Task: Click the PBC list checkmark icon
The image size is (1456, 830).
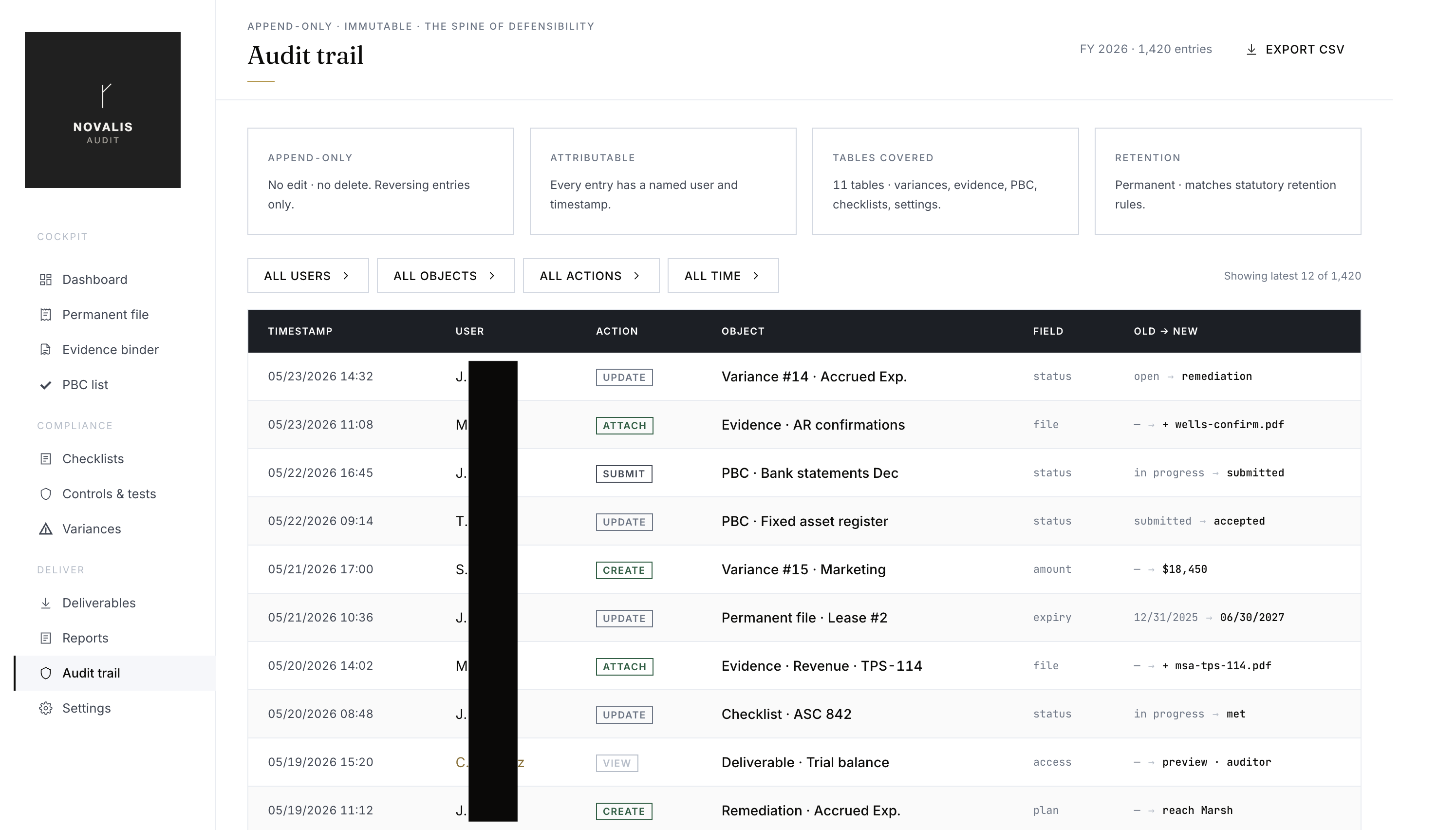Action: 46,385
